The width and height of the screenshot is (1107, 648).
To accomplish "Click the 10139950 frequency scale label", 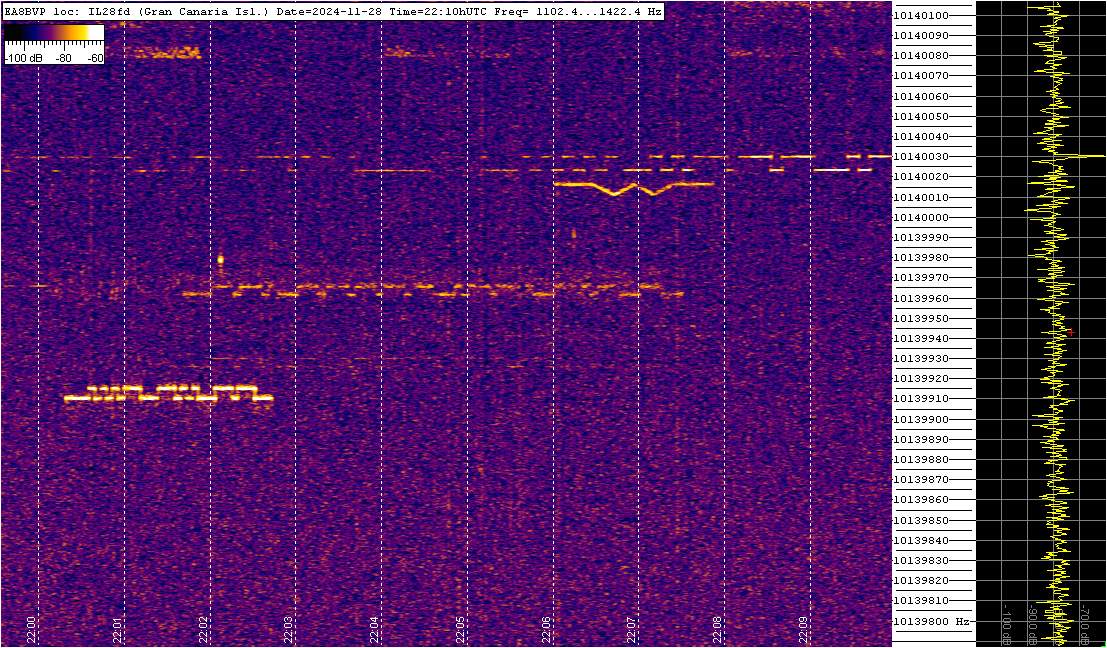I will click(921, 318).
